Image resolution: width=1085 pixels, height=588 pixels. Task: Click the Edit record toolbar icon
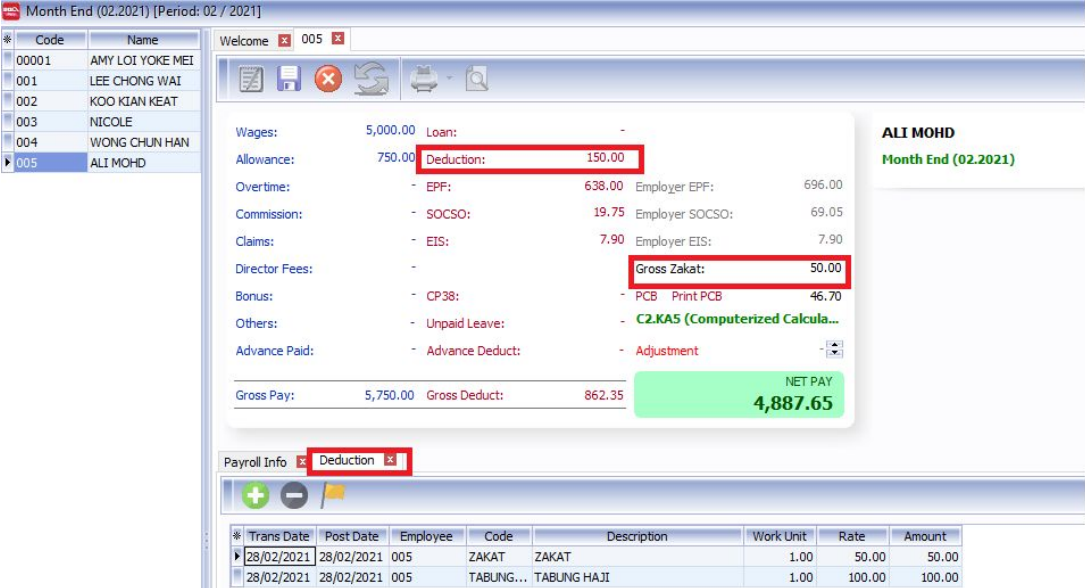251,79
